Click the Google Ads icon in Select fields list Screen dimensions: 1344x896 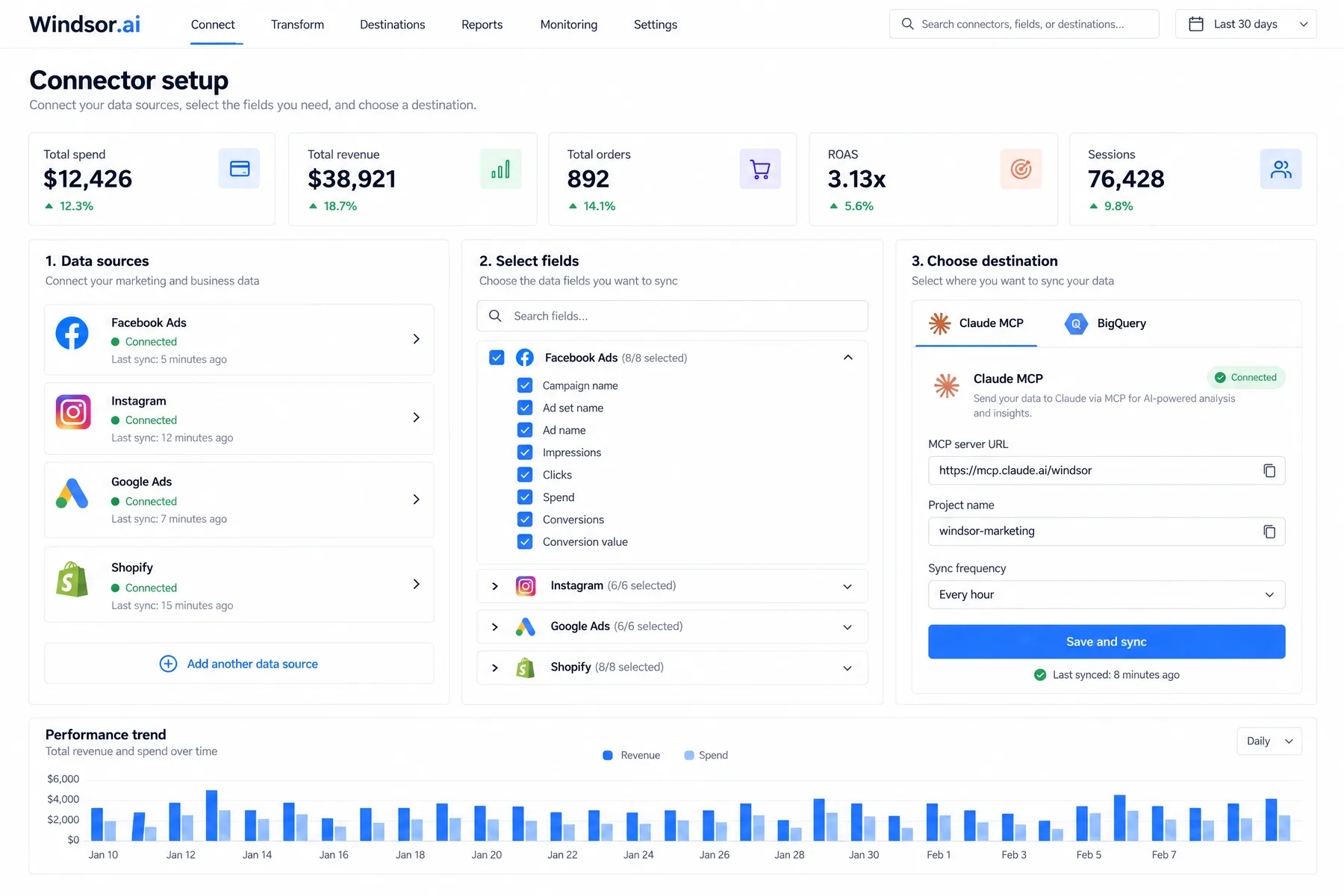coord(526,626)
